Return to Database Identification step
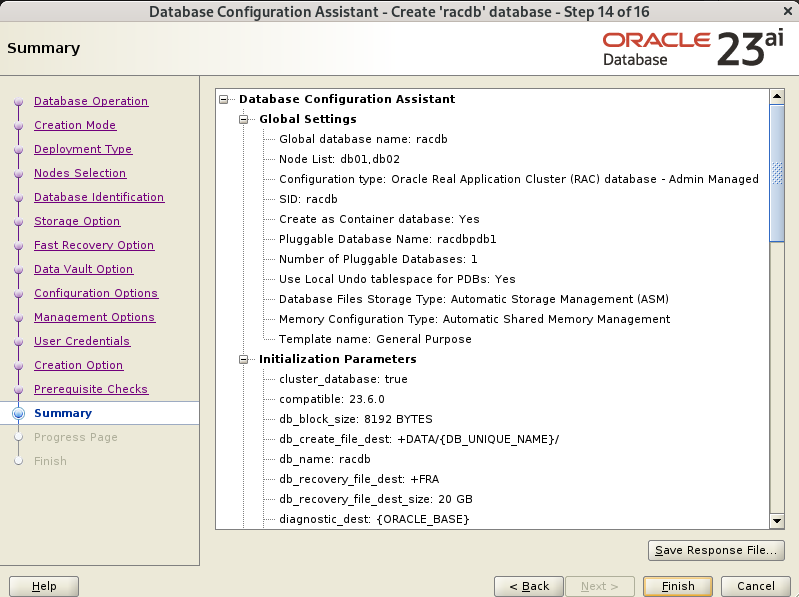Image resolution: width=799 pixels, height=597 pixels. (x=99, y=197)
